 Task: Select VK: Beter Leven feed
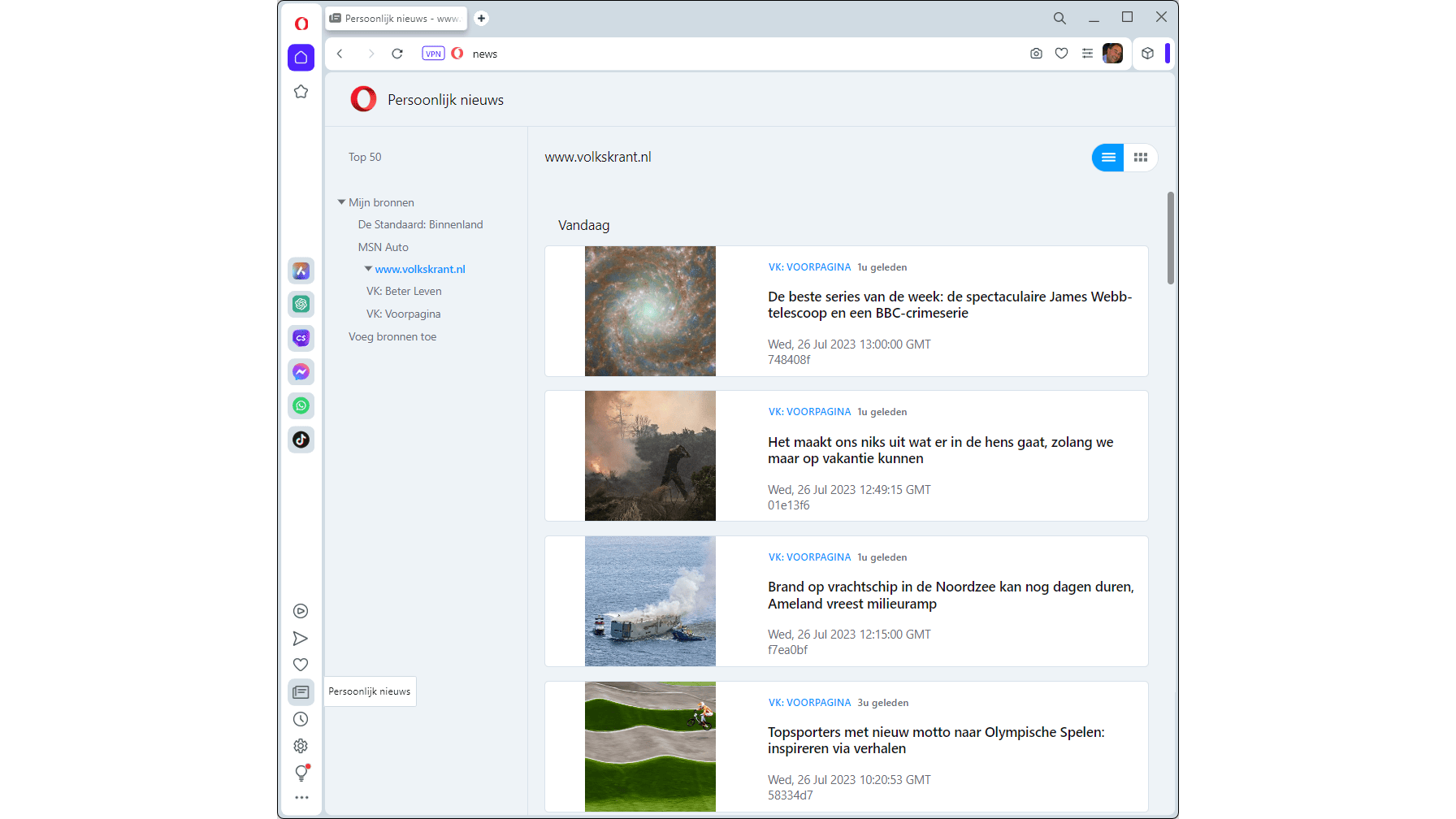coord(404,292)
